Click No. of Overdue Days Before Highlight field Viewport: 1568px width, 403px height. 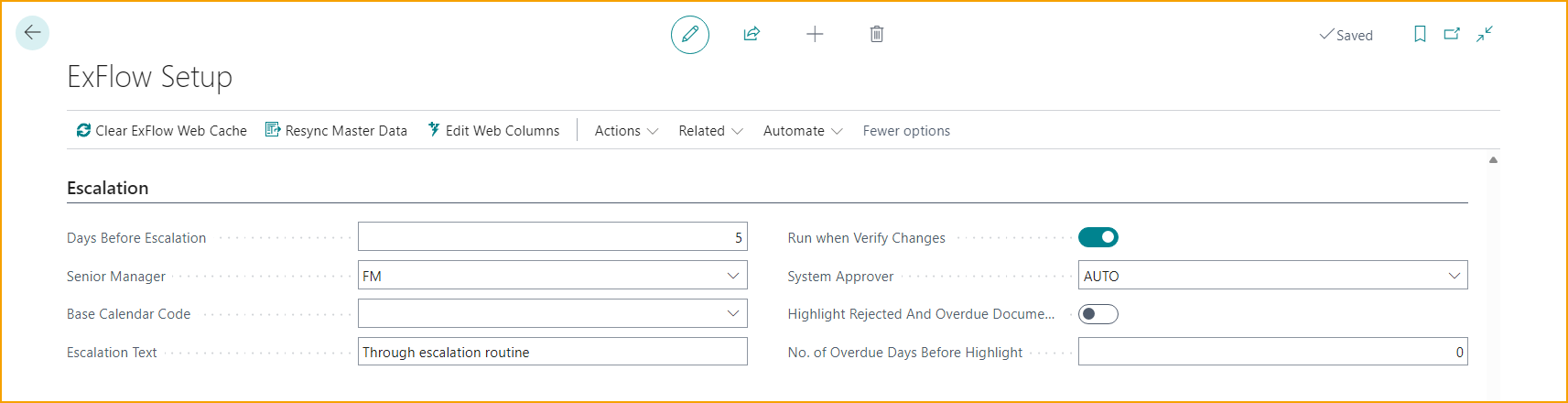1272,352
